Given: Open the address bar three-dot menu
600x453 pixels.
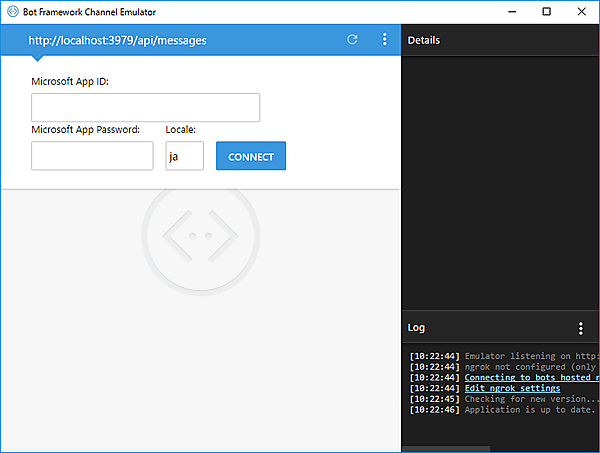Looking at the screenshot, I should [x=384, y=40].
